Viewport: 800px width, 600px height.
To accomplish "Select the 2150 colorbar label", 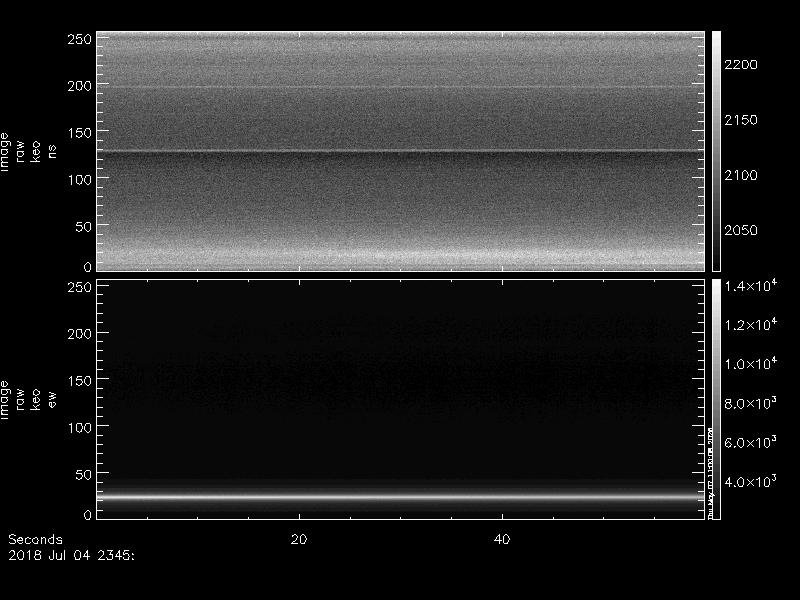I will 741,120.
